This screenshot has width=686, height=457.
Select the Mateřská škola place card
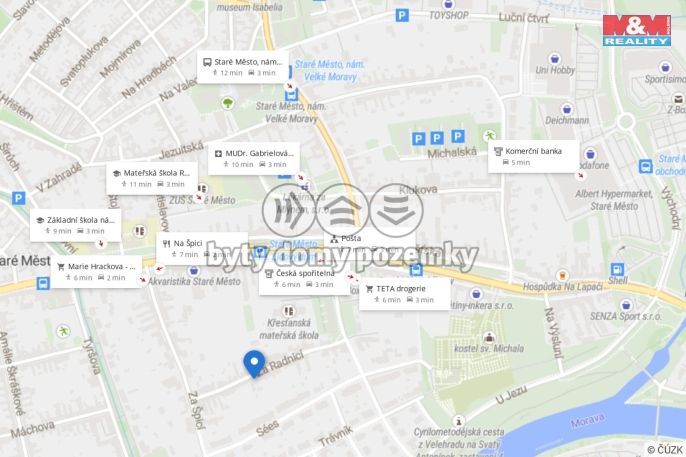[152, 178]
